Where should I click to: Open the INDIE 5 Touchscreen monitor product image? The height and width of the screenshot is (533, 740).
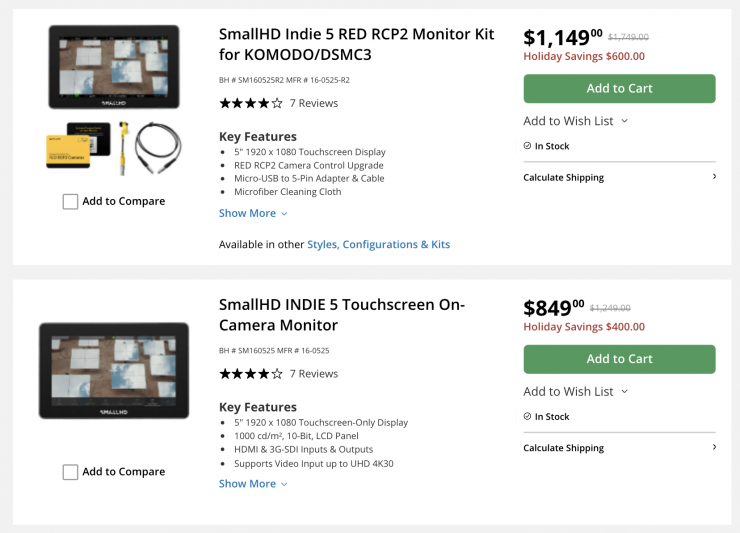click(113, 370)
